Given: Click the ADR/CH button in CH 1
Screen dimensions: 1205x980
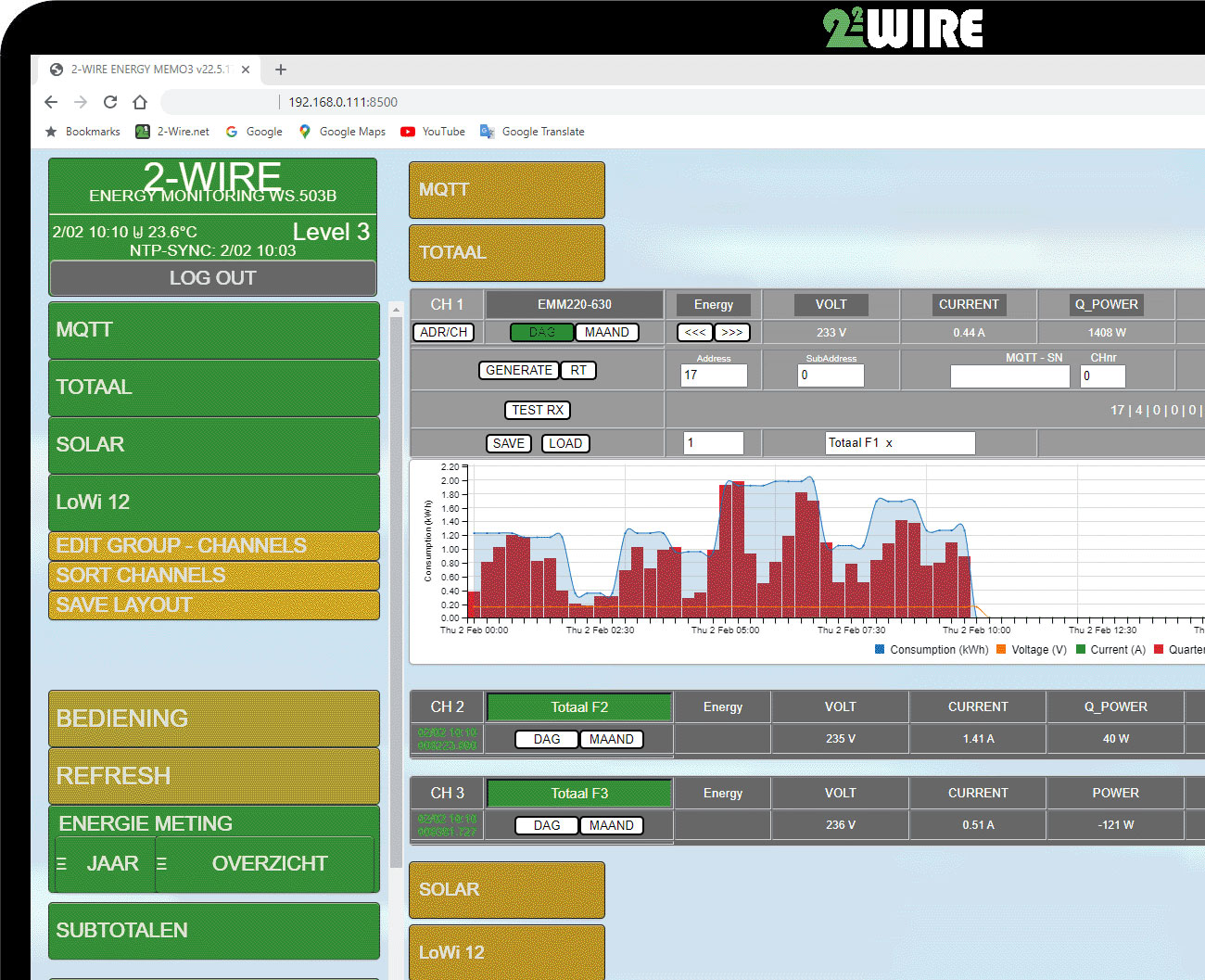Looking at the screenshot, I should (x=444, y=332).
